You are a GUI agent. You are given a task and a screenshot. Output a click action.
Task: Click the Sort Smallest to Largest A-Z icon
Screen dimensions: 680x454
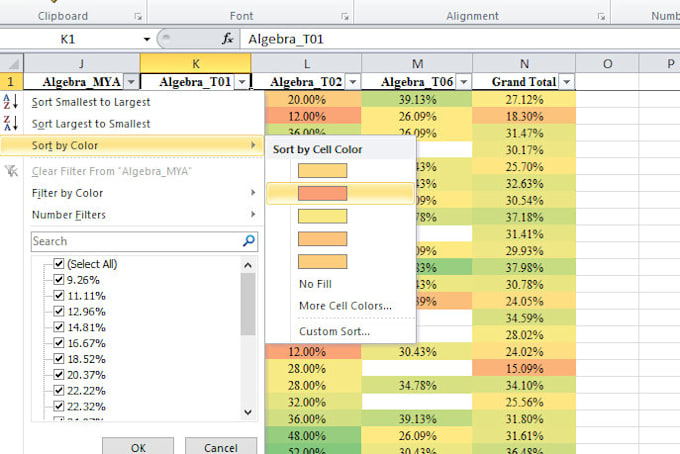10,101
